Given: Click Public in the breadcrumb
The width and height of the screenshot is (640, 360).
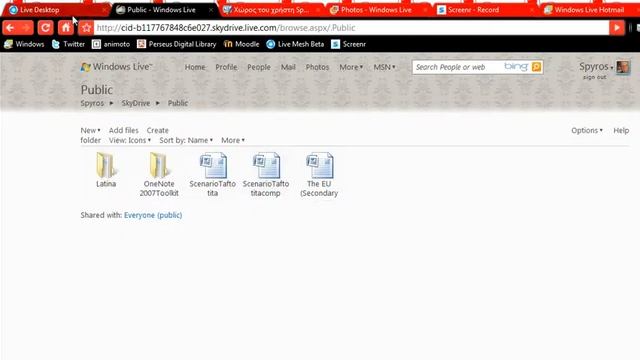Looking at the screenshot, I should coord(178,103).
